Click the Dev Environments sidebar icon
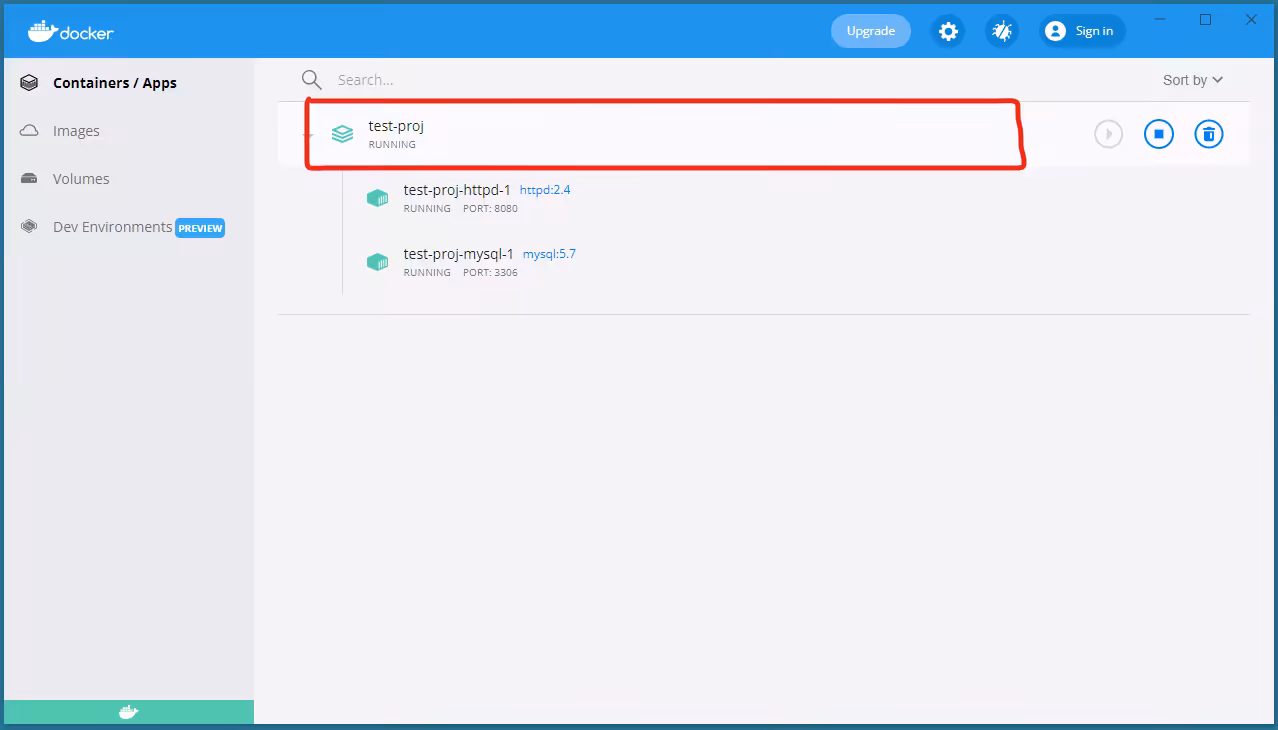The width and height of the screenshot is (1278, 730). pyautogui.click(x=29, y=227)
